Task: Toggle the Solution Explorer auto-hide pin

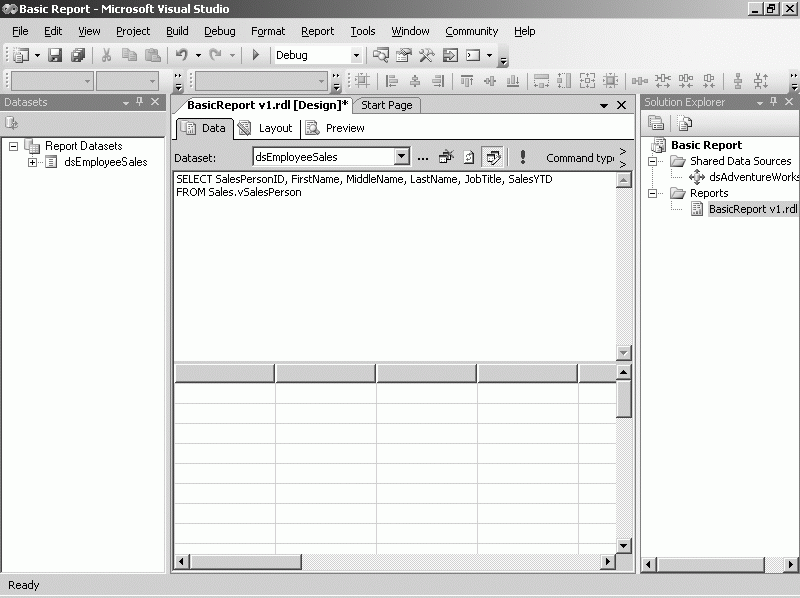Action: coord(773,102)
